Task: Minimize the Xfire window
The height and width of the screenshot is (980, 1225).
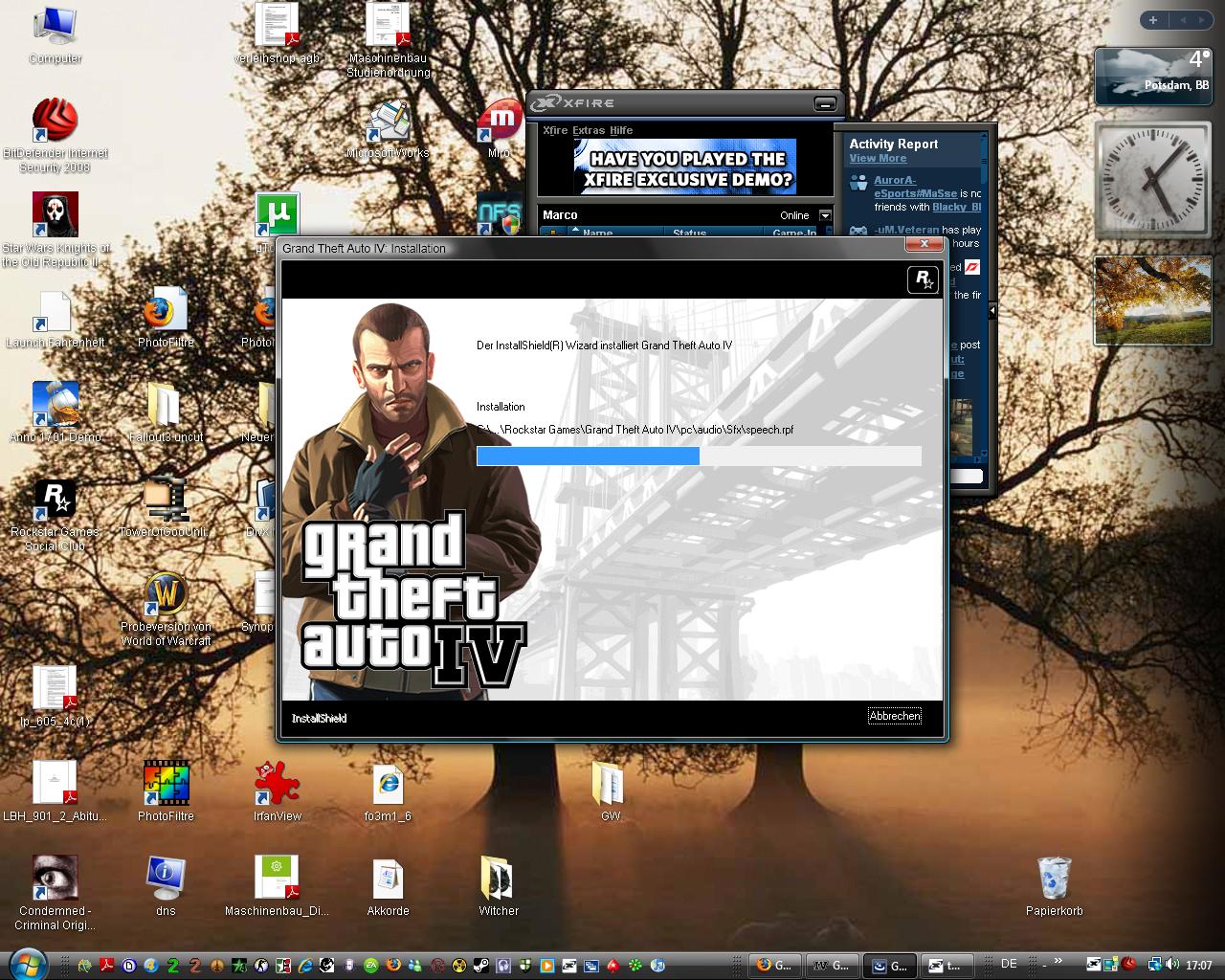Action: point(825,103)
